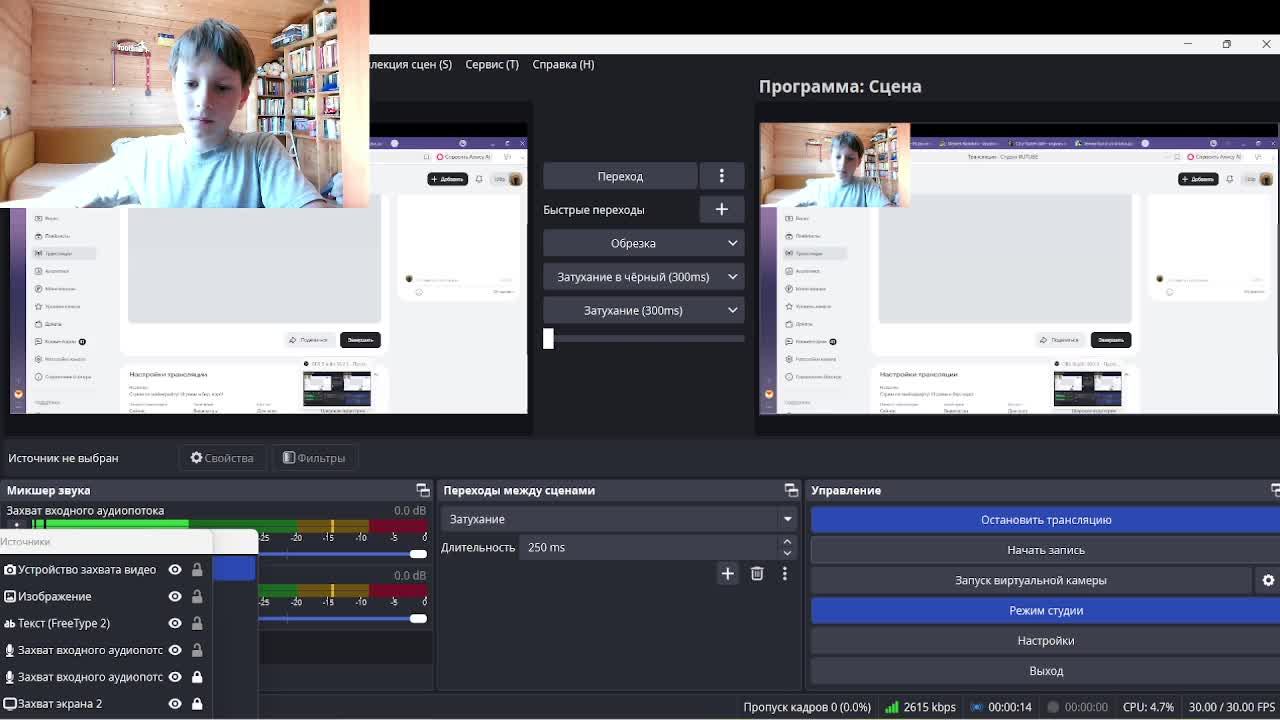
Task: Delete the selected scene transition
Action: (757, 573)
